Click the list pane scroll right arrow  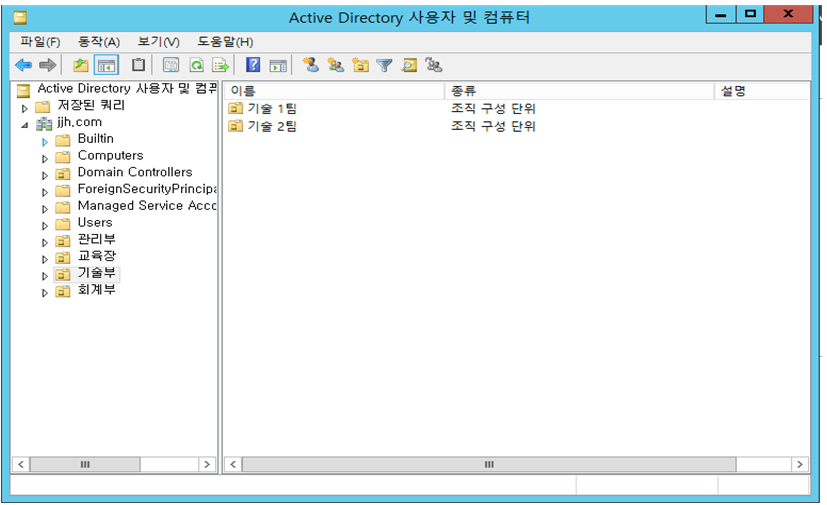(800, 464)
